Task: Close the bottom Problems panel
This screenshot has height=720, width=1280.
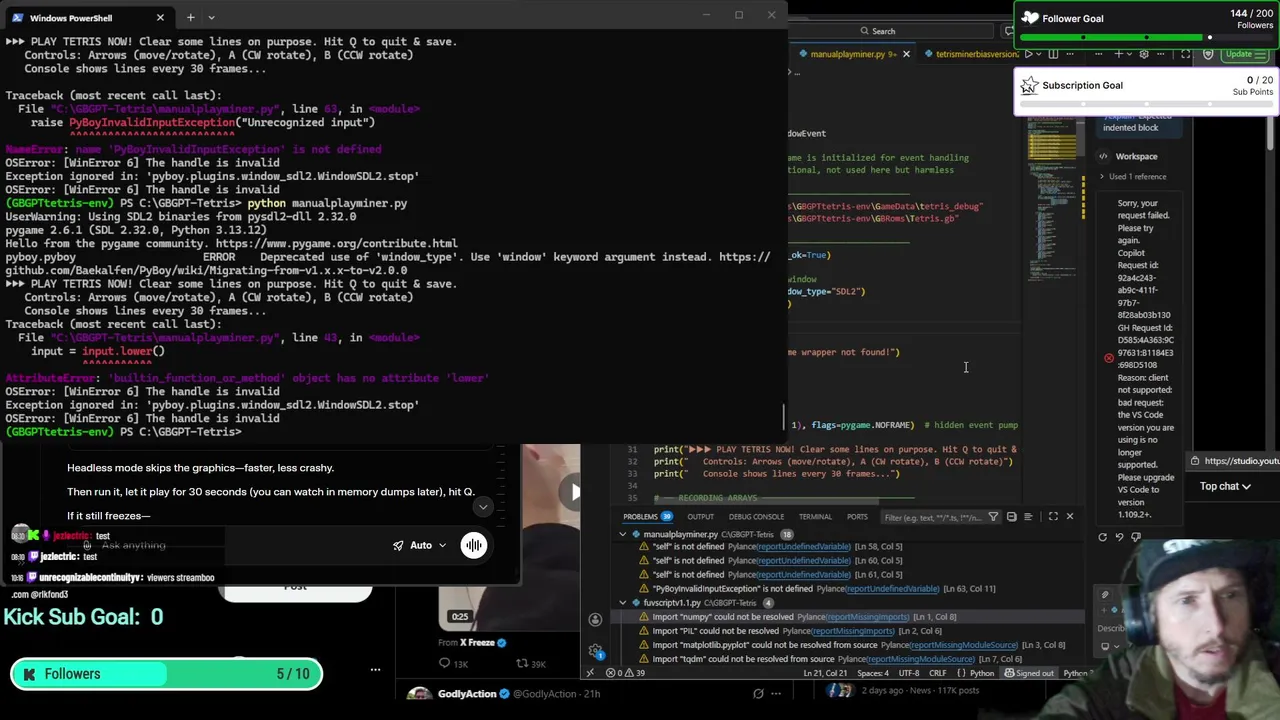Action: point(1069,517)
